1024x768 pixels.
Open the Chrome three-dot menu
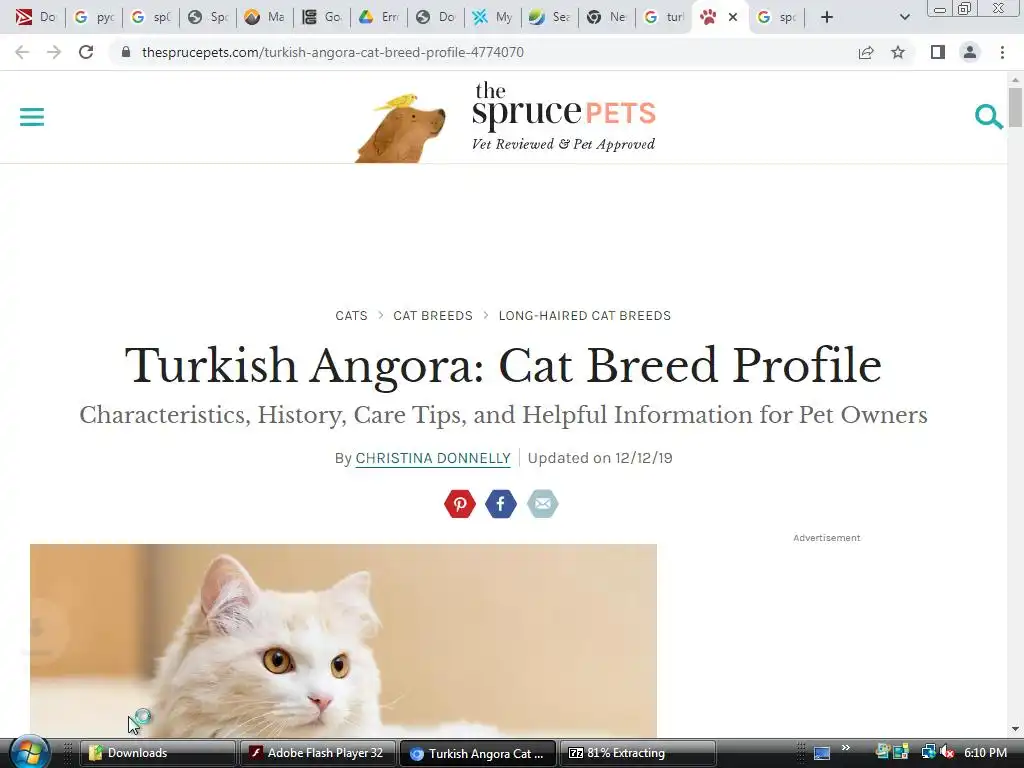(1002, 52)
